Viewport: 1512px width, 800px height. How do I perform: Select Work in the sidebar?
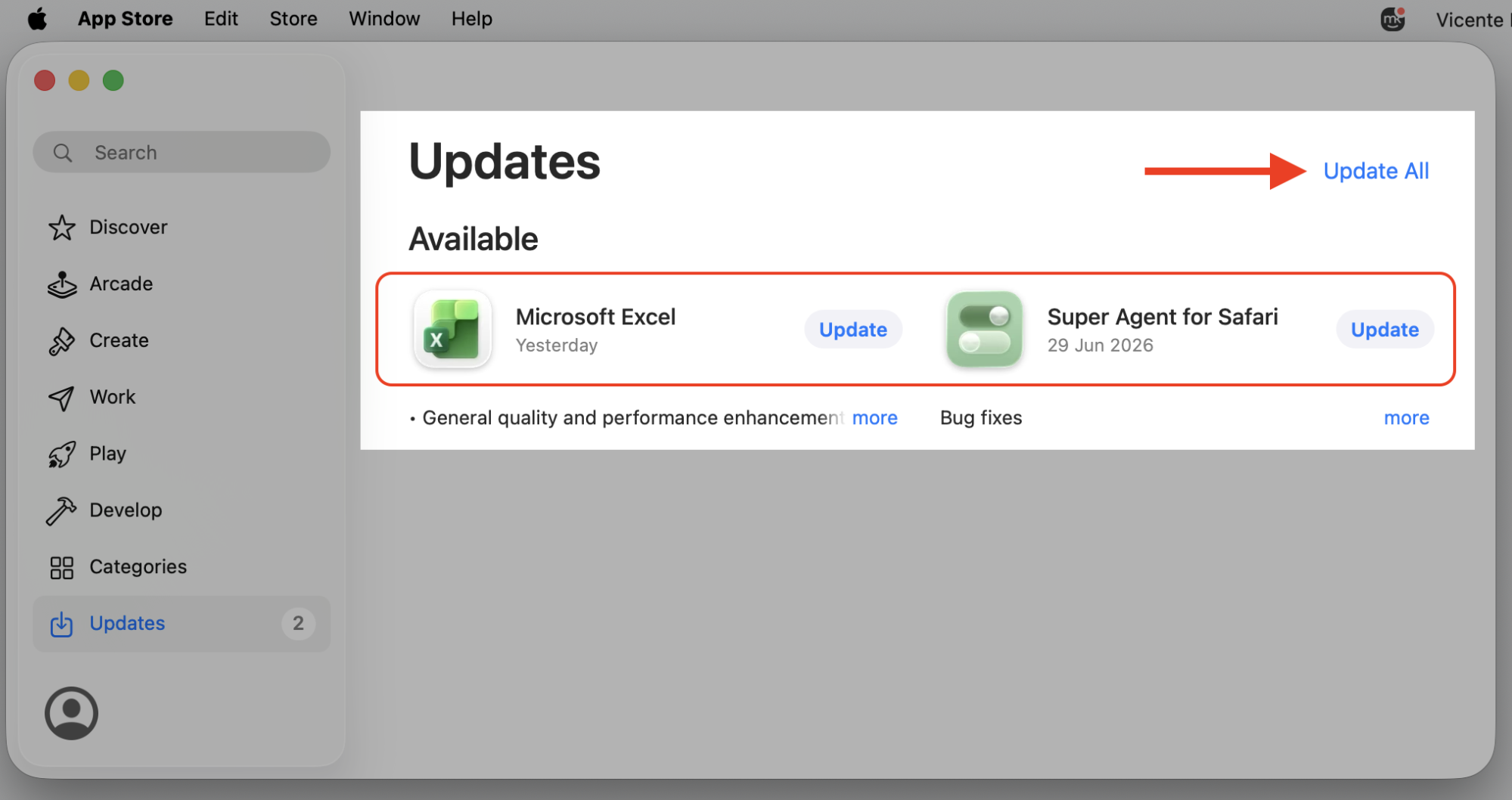(x=182, y=398)
